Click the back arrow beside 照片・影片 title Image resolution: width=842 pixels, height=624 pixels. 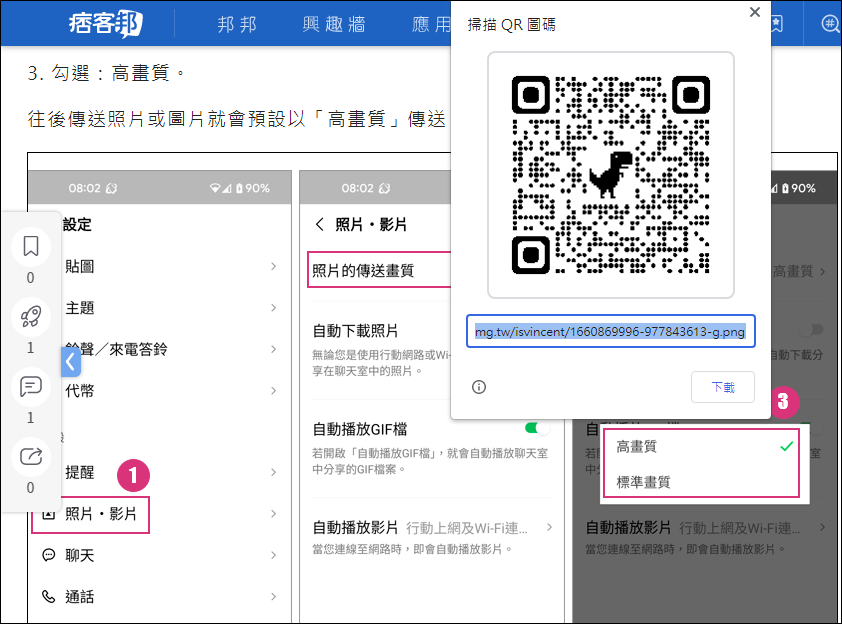(320, 224)
